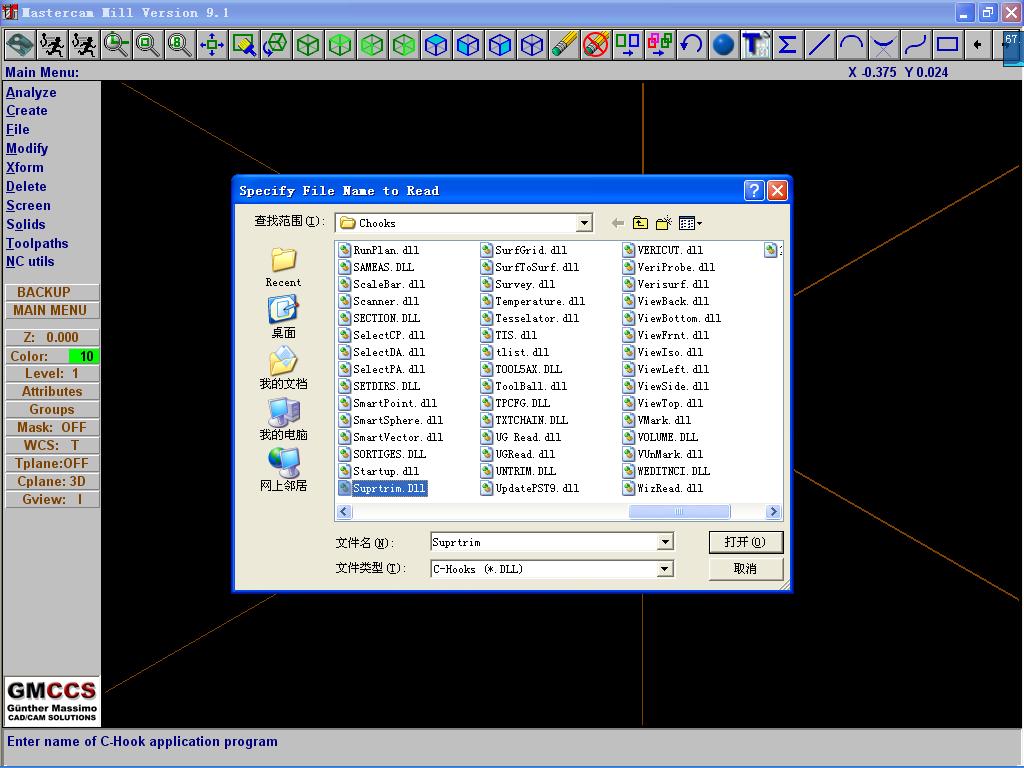Click the 打开 open button
This screenshot has width=1024, height=768.
(x=745, y=541)
